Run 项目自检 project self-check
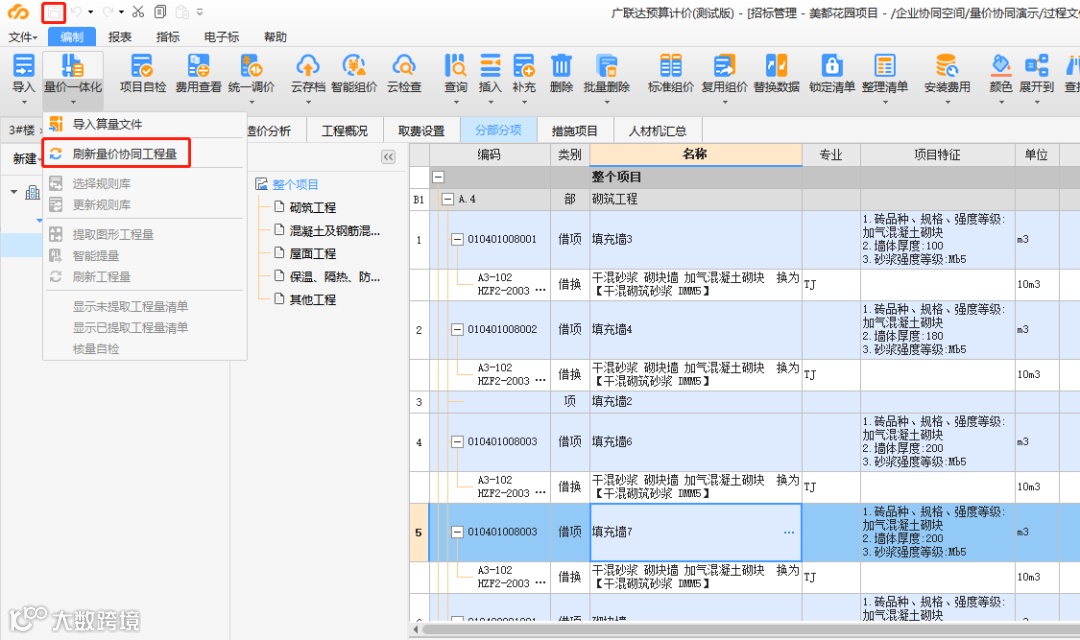Screen dimensions: 1080x640 (x=143, y=73)
